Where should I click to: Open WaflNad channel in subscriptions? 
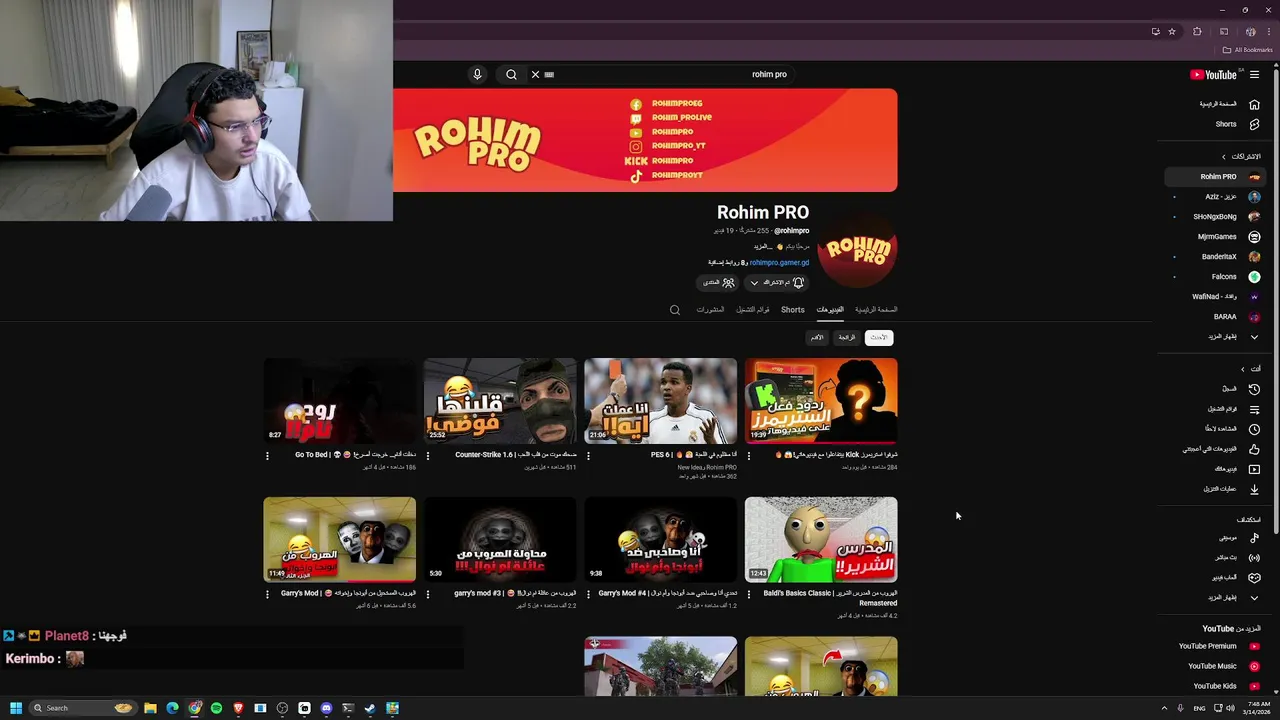pyautogui.click(x=1214, y=296)
